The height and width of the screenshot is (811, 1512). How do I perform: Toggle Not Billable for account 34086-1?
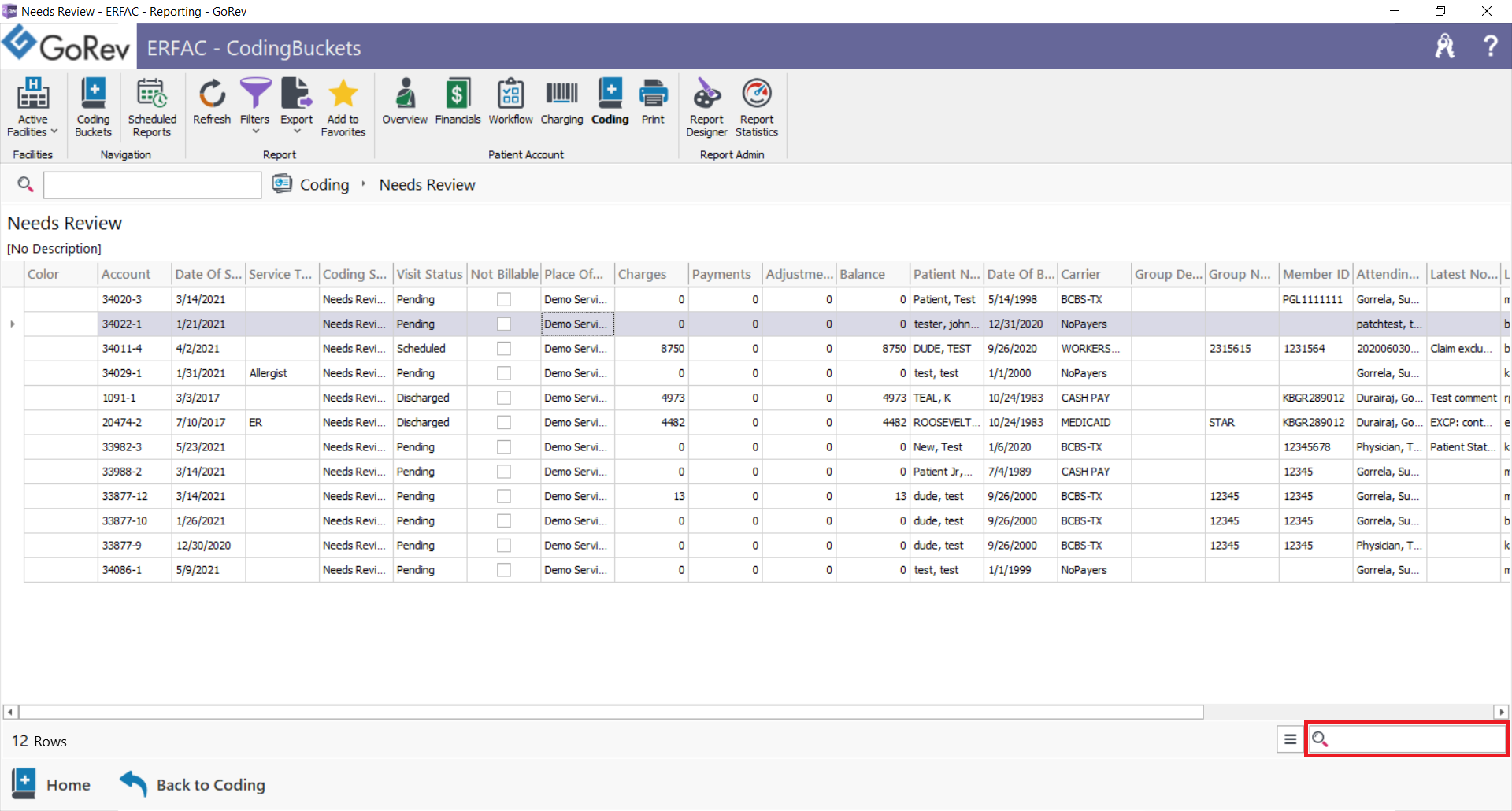pos(504,569)
